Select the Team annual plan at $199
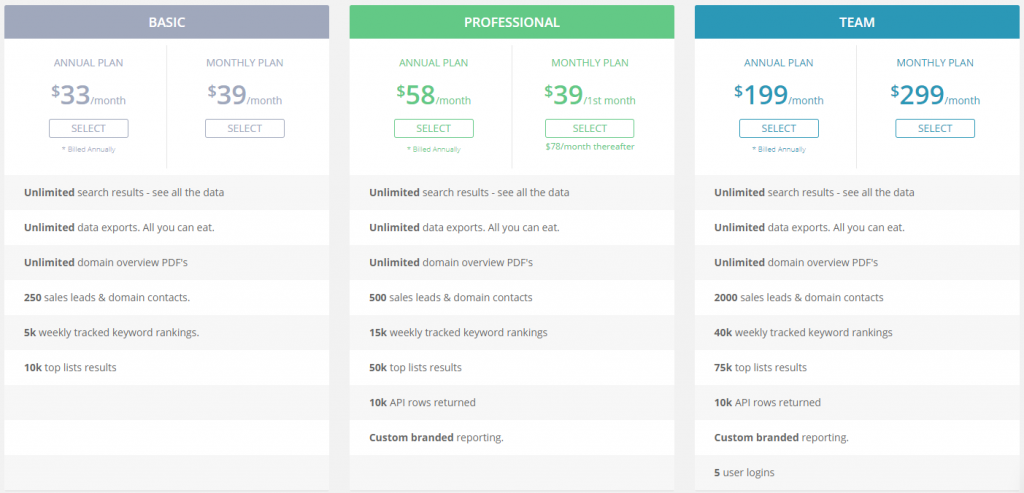 tap(779, 128)
